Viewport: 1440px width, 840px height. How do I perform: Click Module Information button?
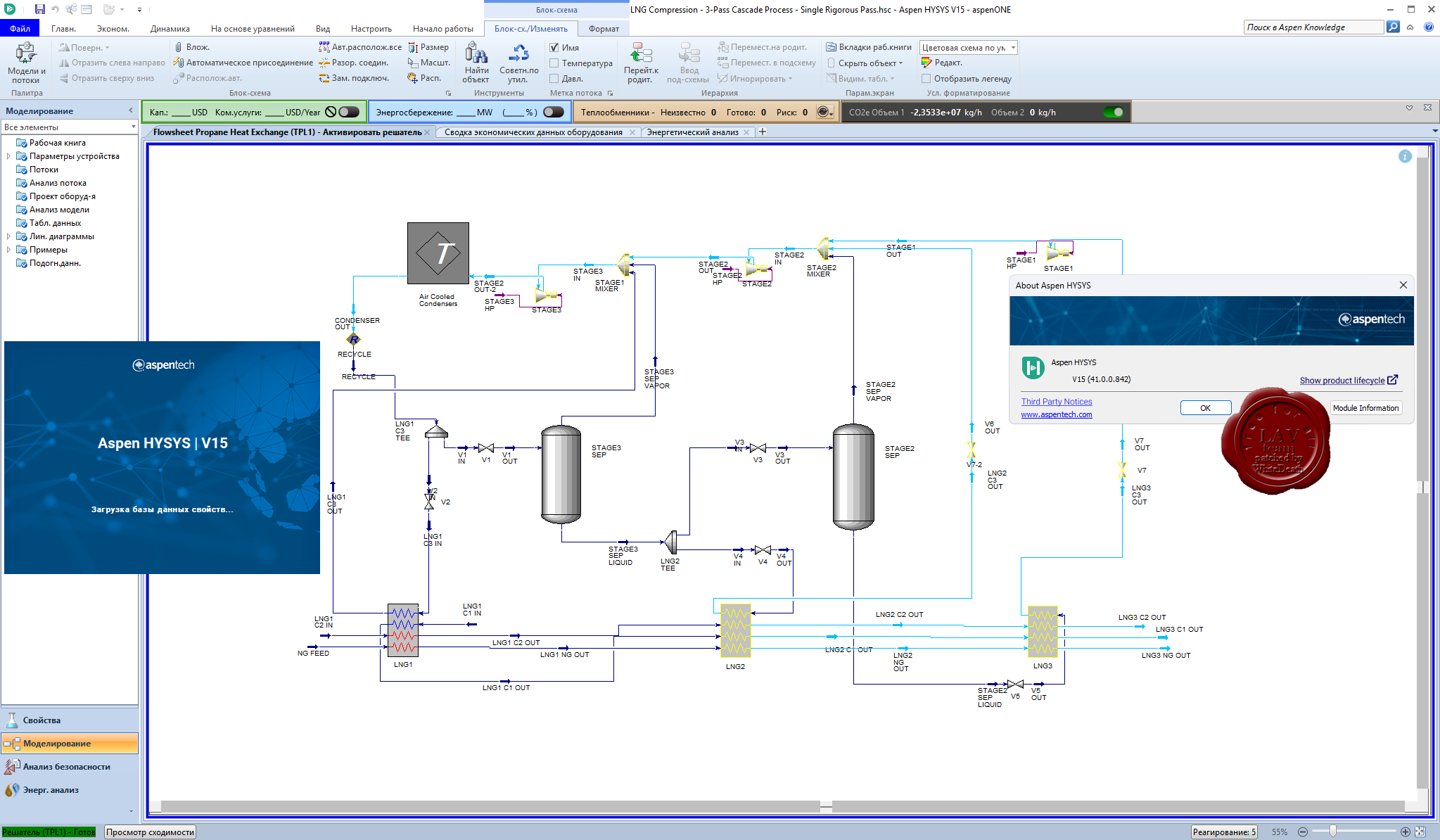click(x=1365, y=408)
